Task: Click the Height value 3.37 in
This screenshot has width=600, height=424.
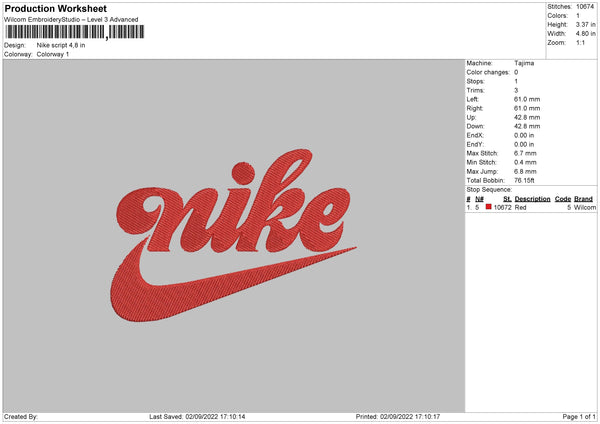Action: (586, 24)
